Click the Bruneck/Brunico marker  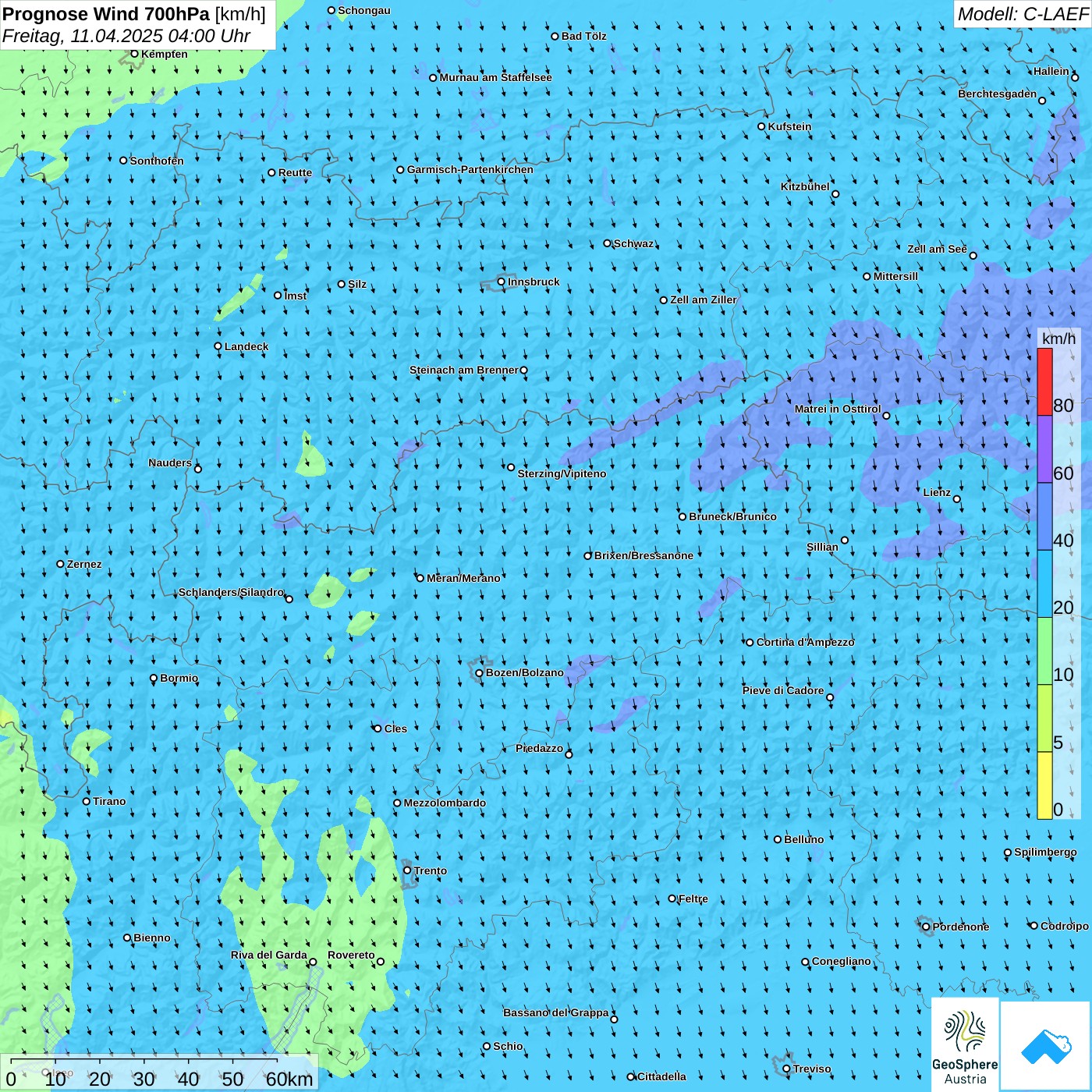[682, 516]
